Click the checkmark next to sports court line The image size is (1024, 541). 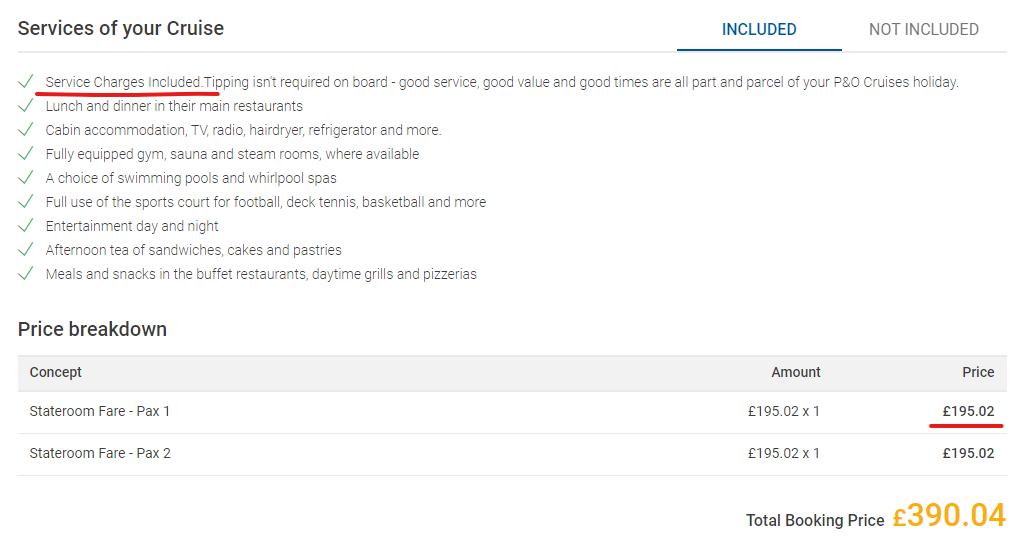coord(26,202)
